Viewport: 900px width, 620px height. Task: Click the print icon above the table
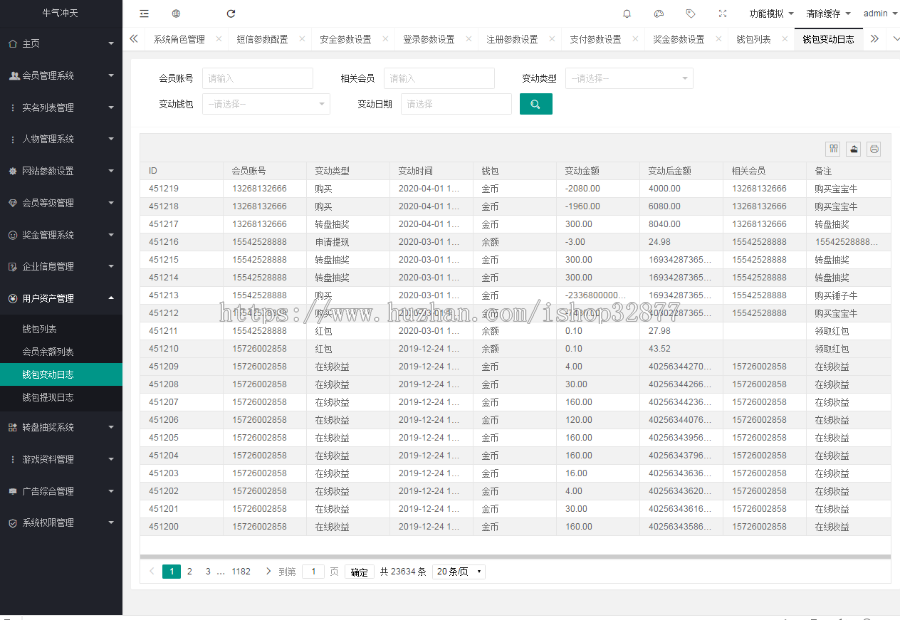click(x=873, y=148)
